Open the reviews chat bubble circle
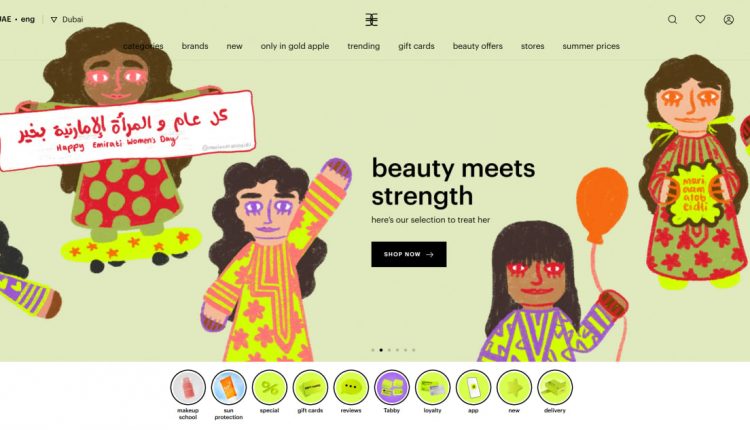This screenshot has height=430, width=750. [351, 387]
